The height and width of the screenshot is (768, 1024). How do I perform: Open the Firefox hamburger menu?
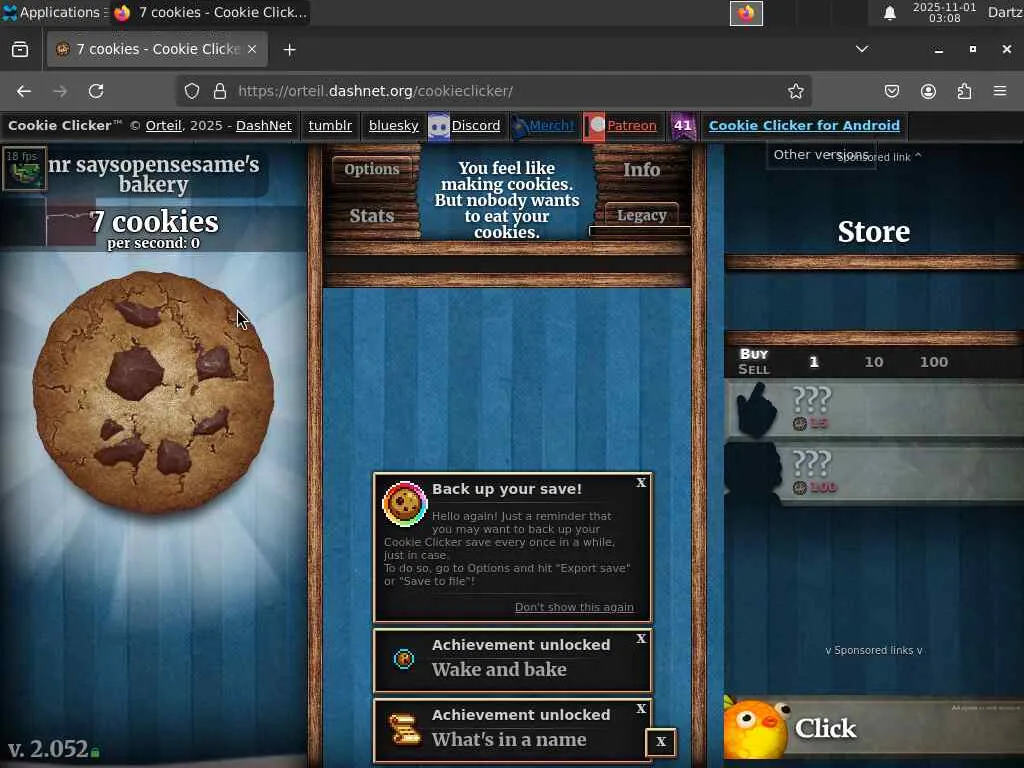pos(1000,91)
